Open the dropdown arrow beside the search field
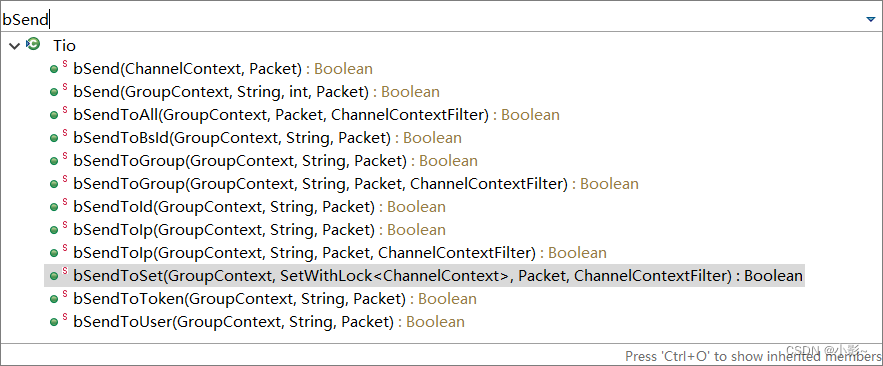The image size is (883, 366). [871, 20]
